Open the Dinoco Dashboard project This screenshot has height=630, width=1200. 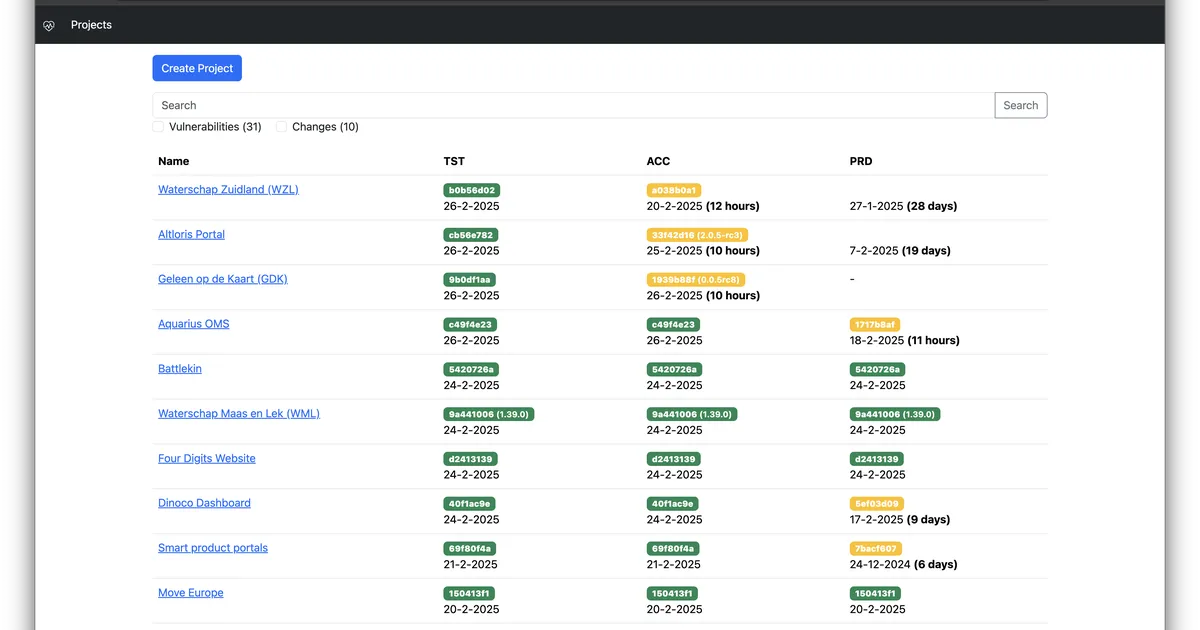[204, 503]
